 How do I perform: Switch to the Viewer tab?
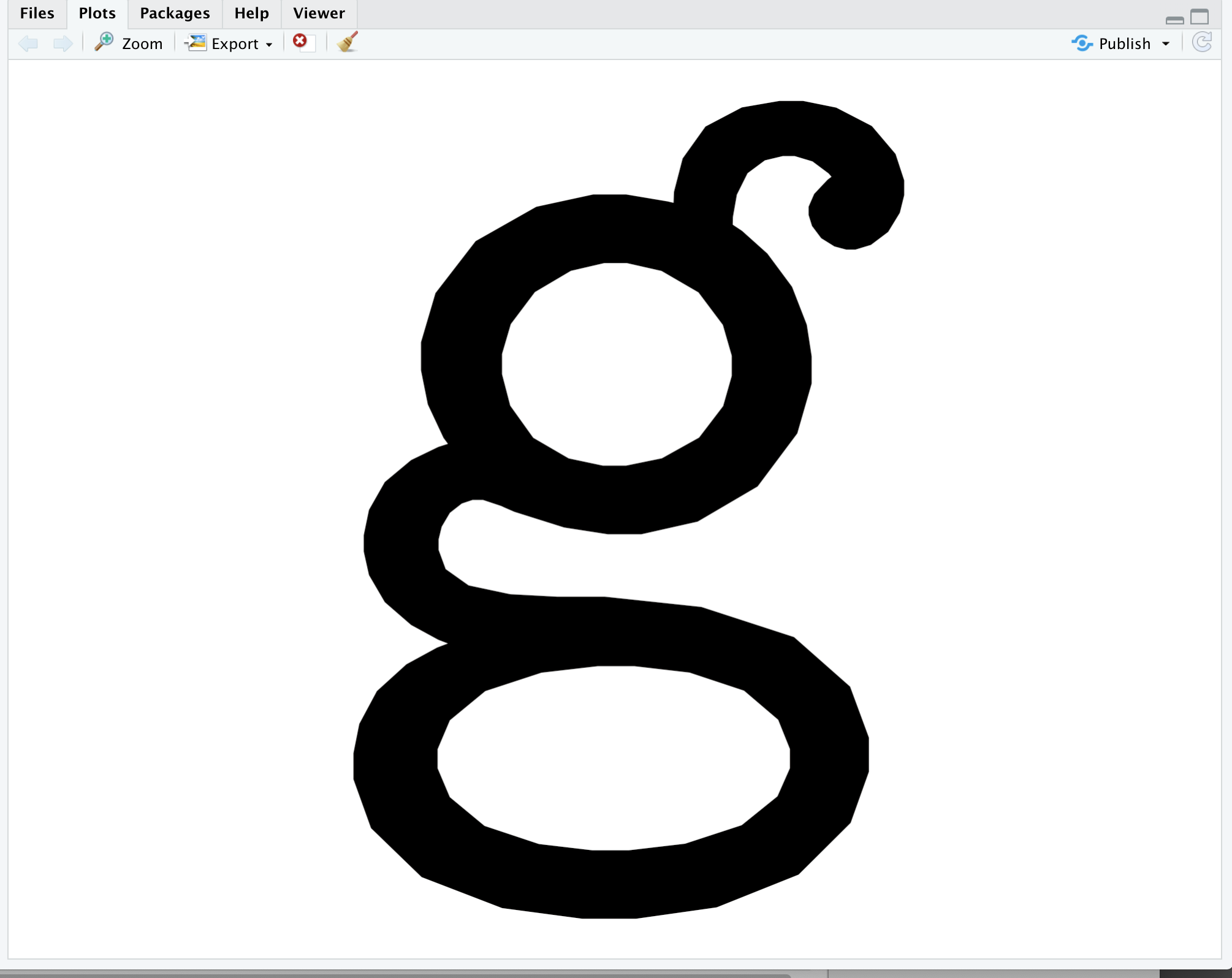click(319, 13)
